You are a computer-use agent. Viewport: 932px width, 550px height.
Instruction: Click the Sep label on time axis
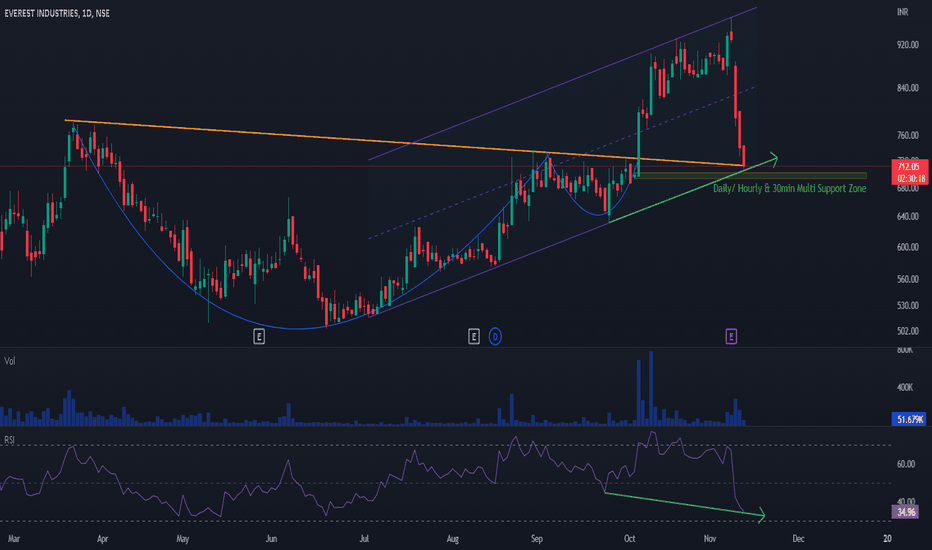537,539
